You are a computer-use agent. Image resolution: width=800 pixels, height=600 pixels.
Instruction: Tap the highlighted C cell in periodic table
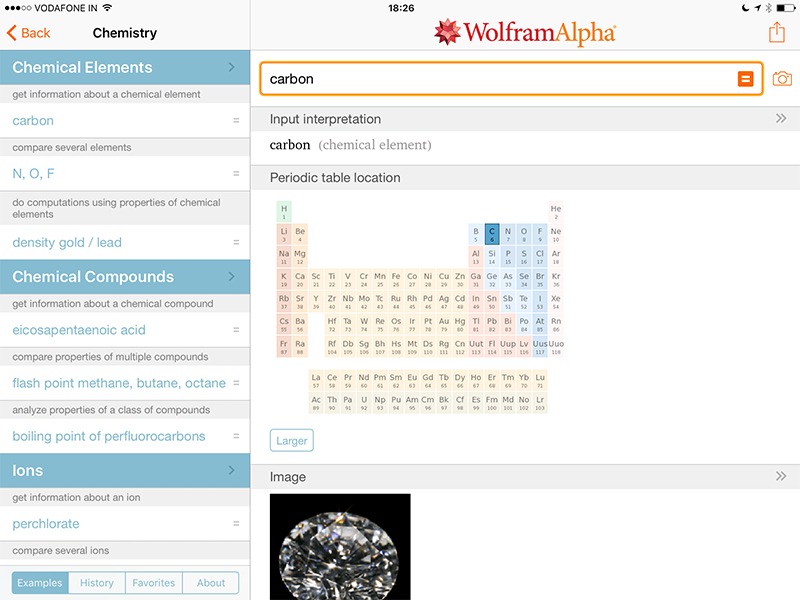(x=492, y=234)
